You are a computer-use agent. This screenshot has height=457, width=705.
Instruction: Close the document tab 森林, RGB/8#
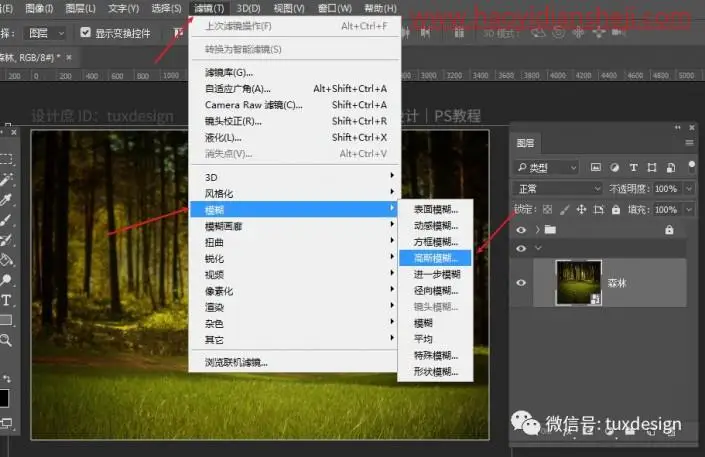point(69,57)
